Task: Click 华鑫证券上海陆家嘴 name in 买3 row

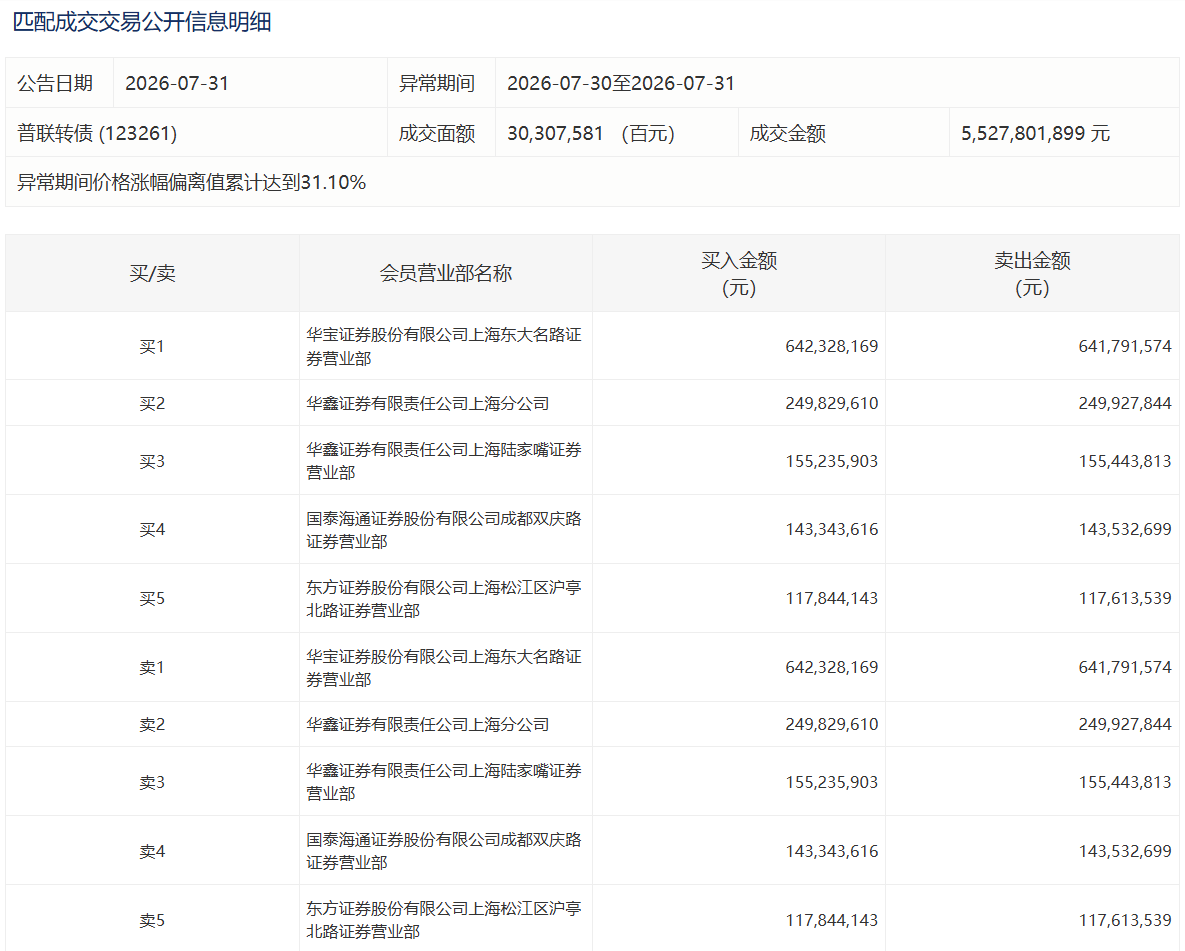Action: 444,461
